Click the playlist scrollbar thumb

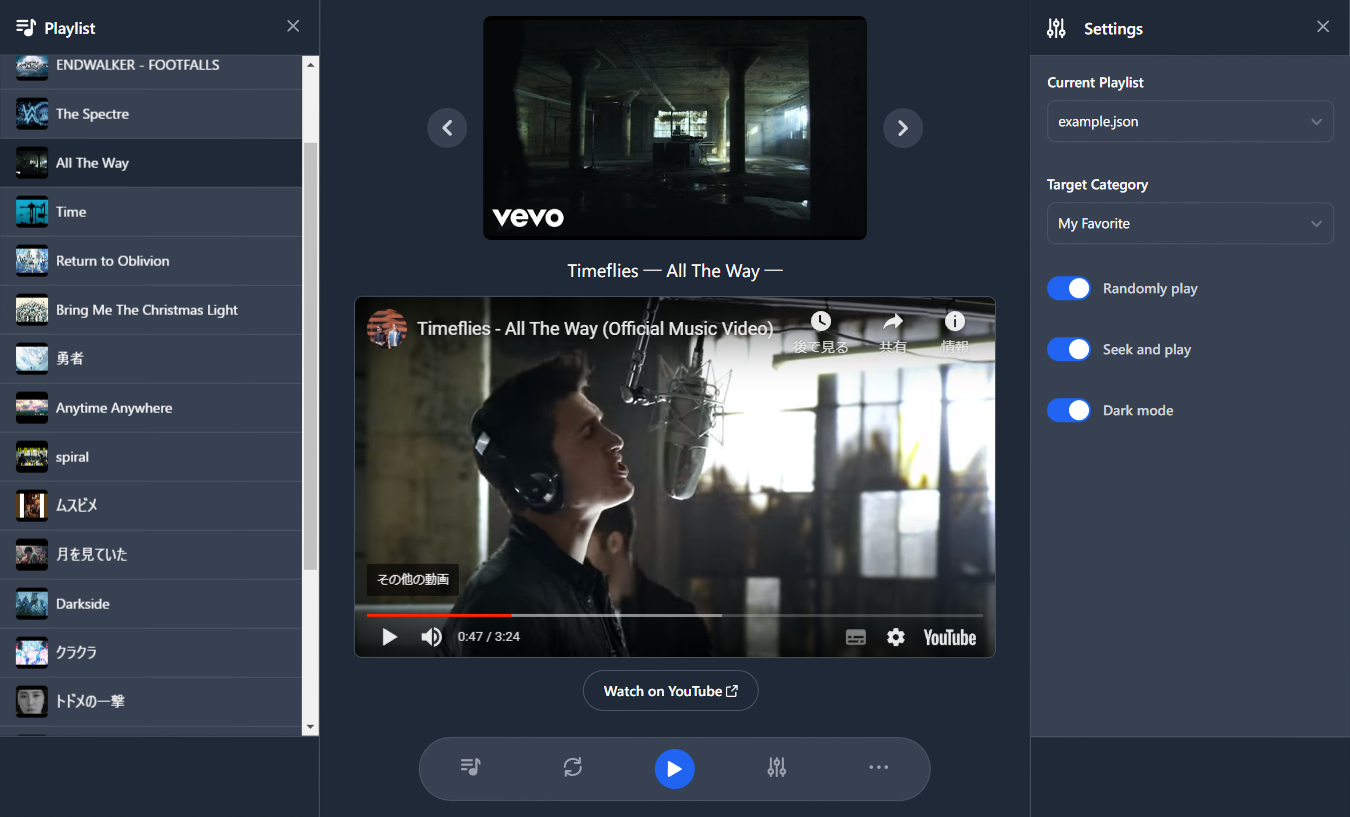click(310, 356)
